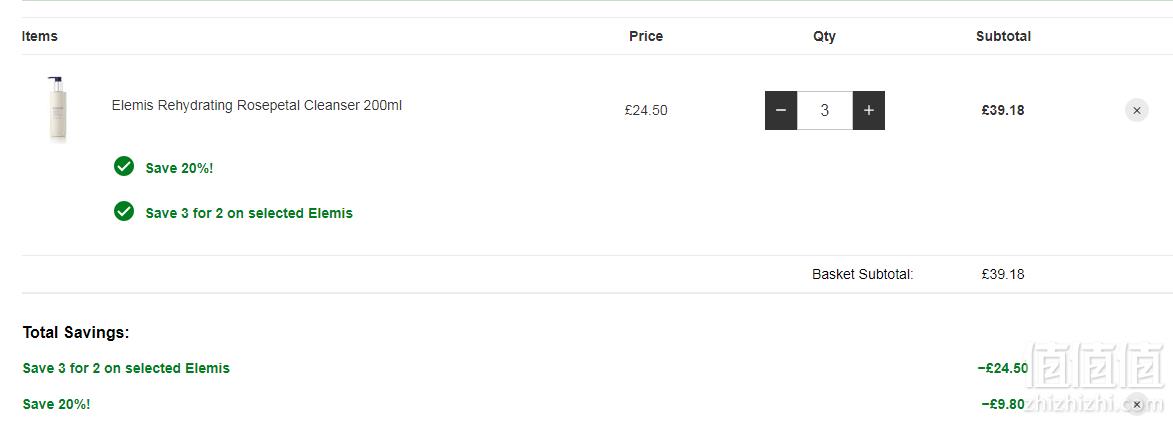Image resolution: width=1173 pixels, height=421 pixels.
Task: Click the −£9.80 savings amount
Action: coord(1002,404)
